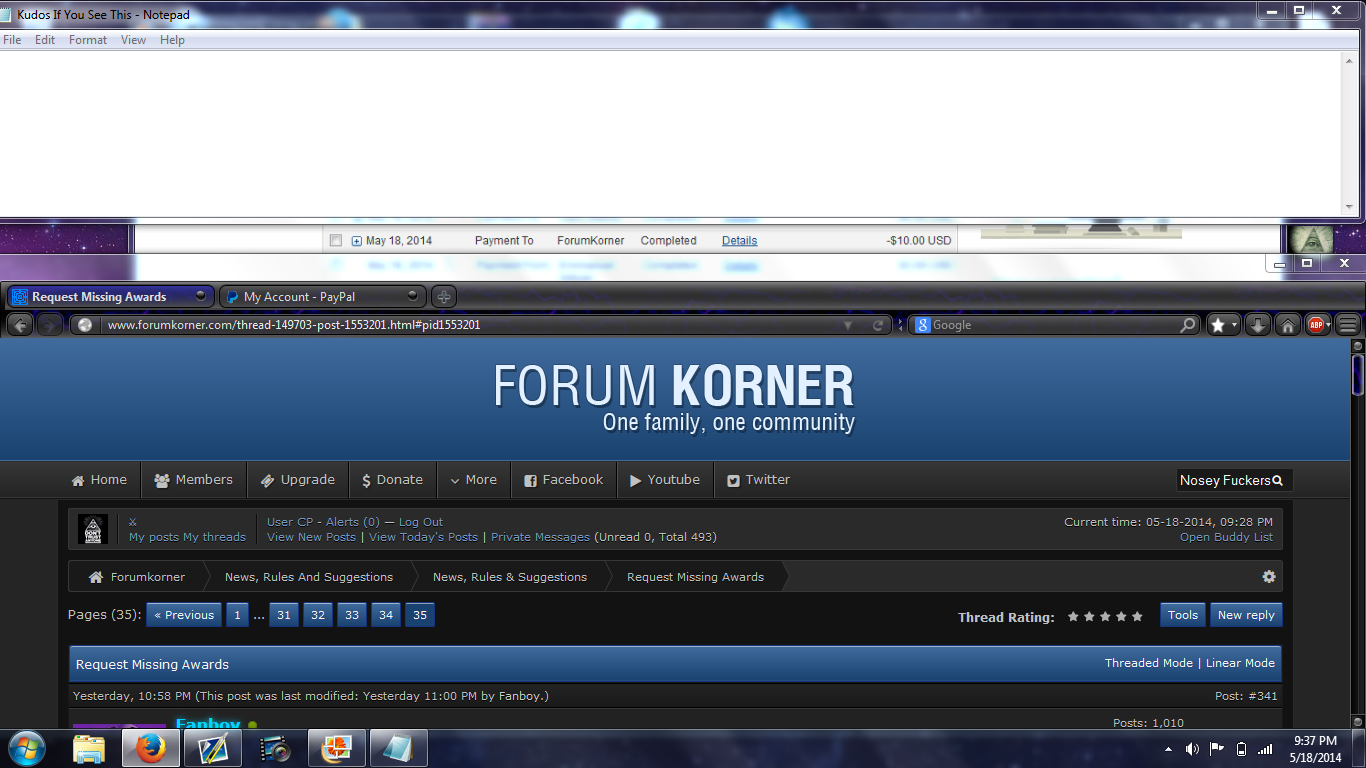Switch to the My Account - PayPal tab
1366x768 pixels.
[x=322, y=297]
